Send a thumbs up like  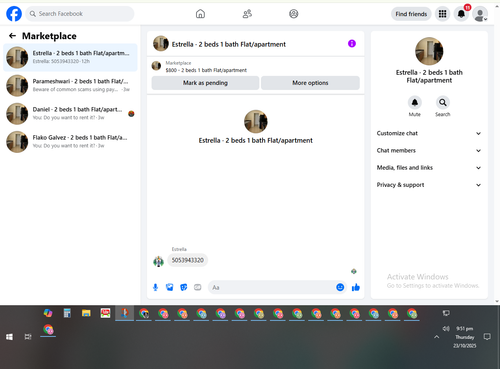(x=356, y=287)
